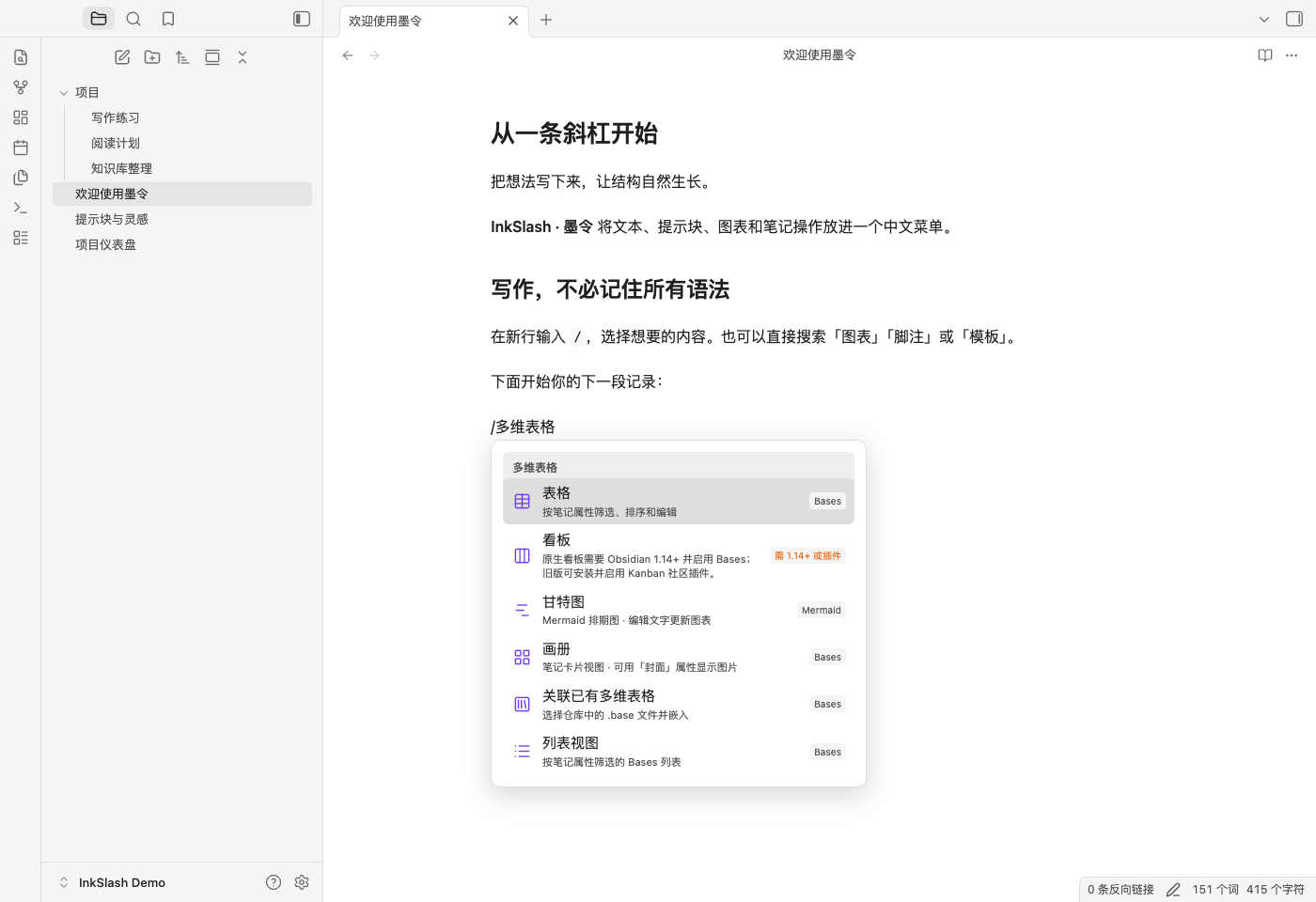Choose 看板 from the slash menu
This screenshot has width=1316, height=902.
pos(679,556)
